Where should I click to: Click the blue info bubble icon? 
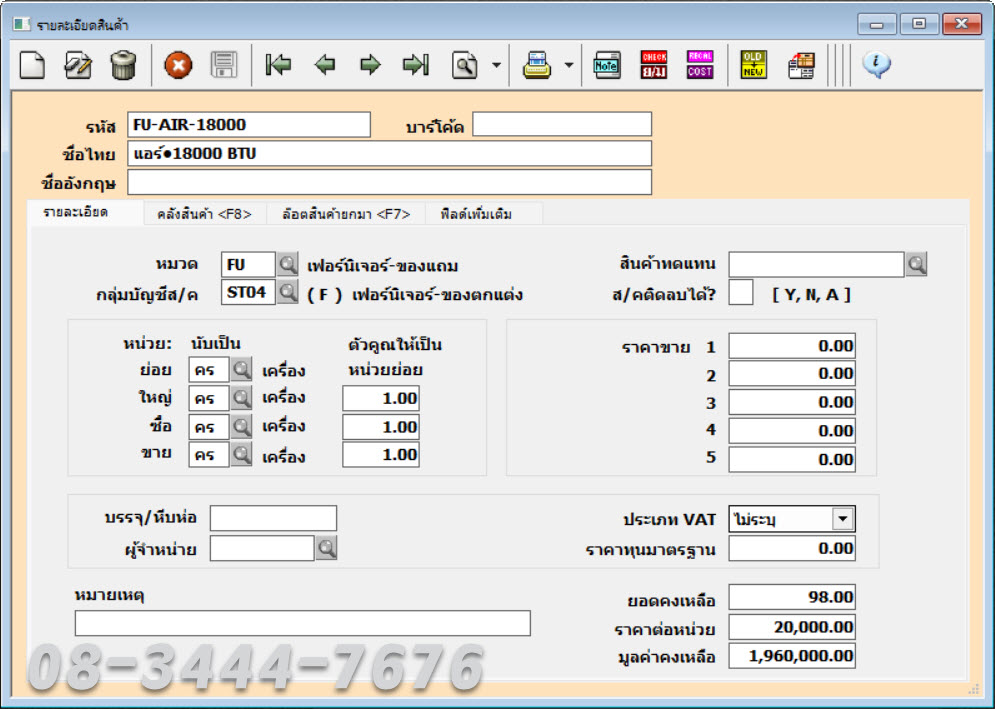pos(876,65)
